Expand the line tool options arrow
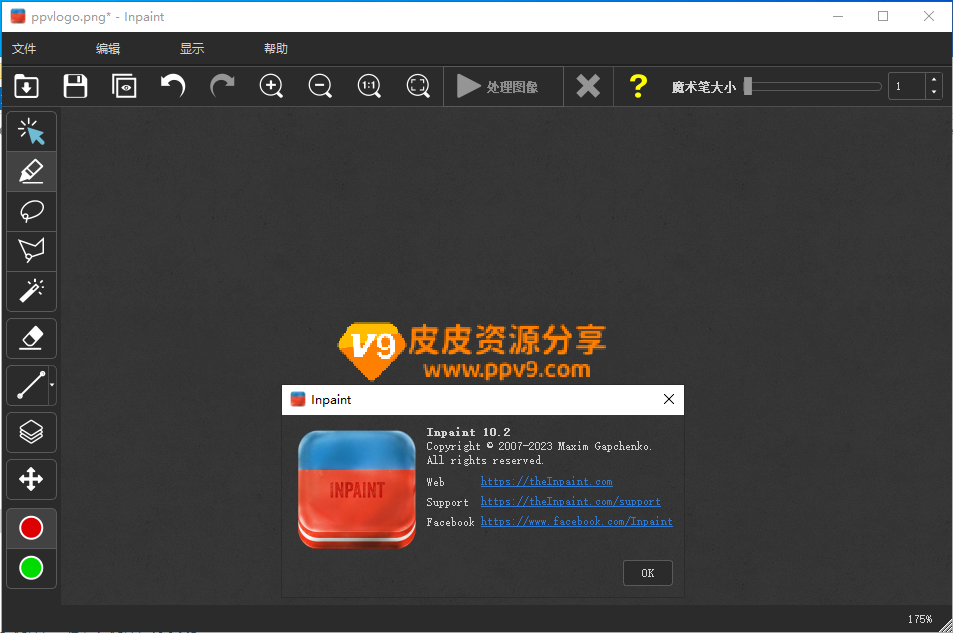Image resolution: width=953 pixels, height=633 pixels. point(52,385)
